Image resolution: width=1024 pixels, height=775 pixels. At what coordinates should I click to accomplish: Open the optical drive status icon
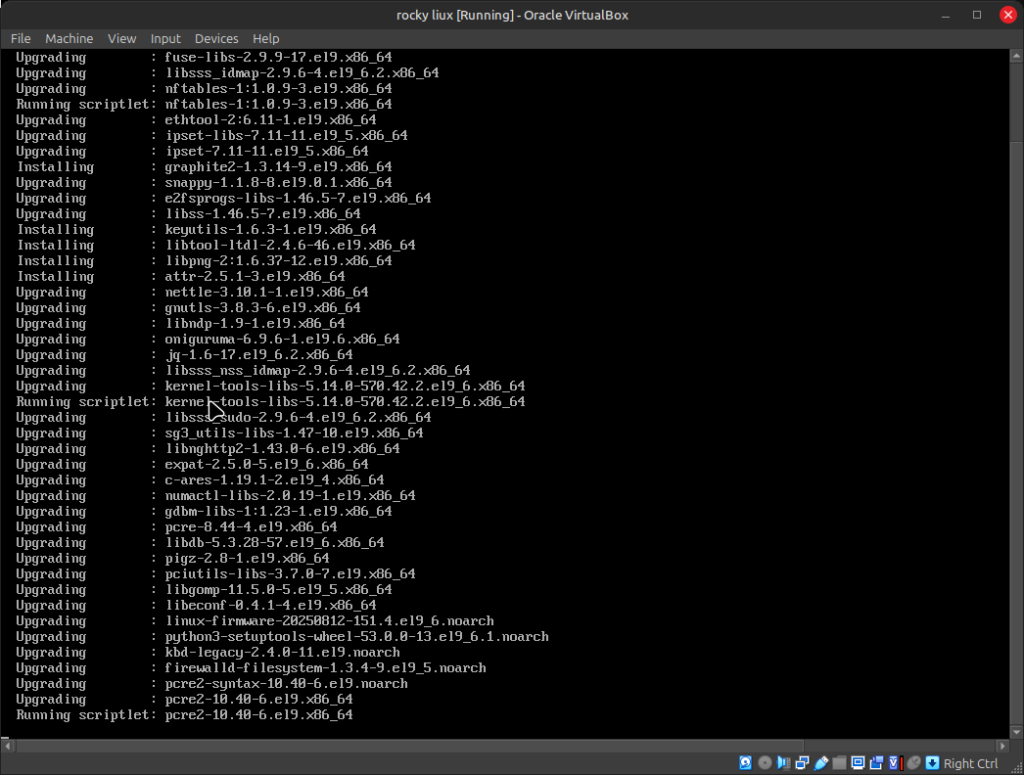coord(765,763)
